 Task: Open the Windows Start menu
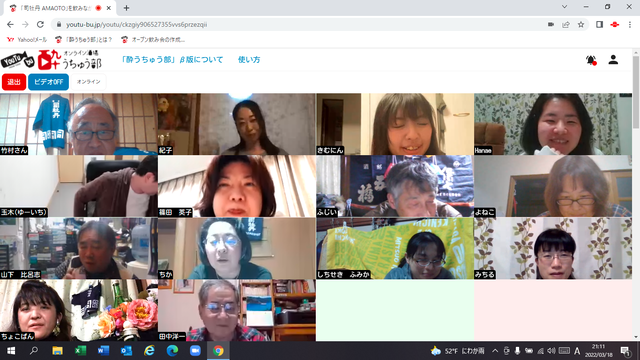(x=11, y=351)
